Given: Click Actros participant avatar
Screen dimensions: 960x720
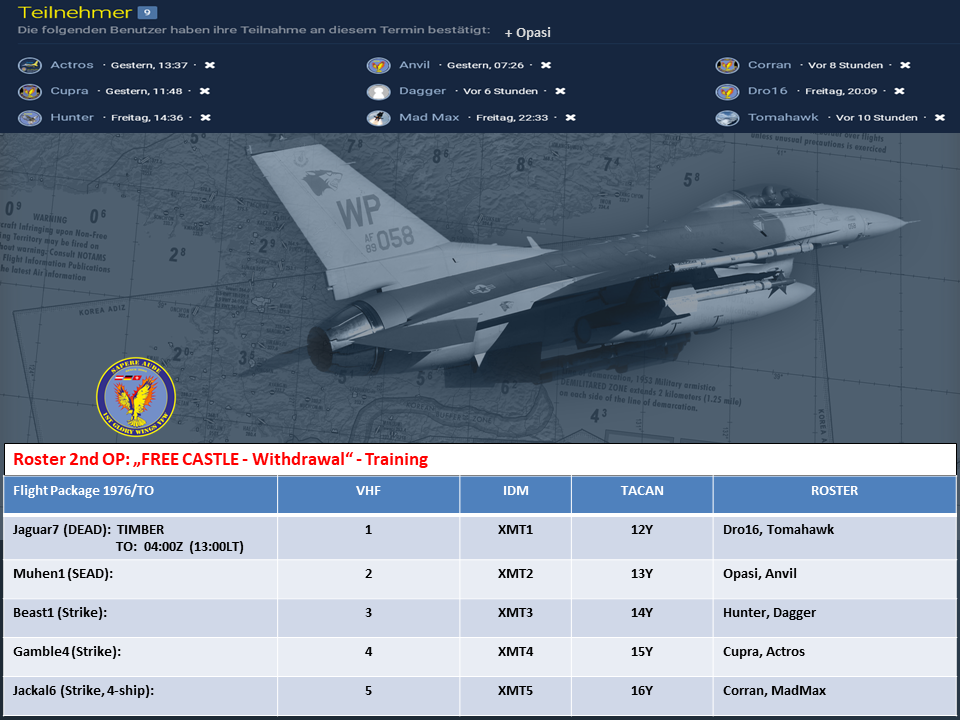Looking at the screenshot, I should point(29,65).
